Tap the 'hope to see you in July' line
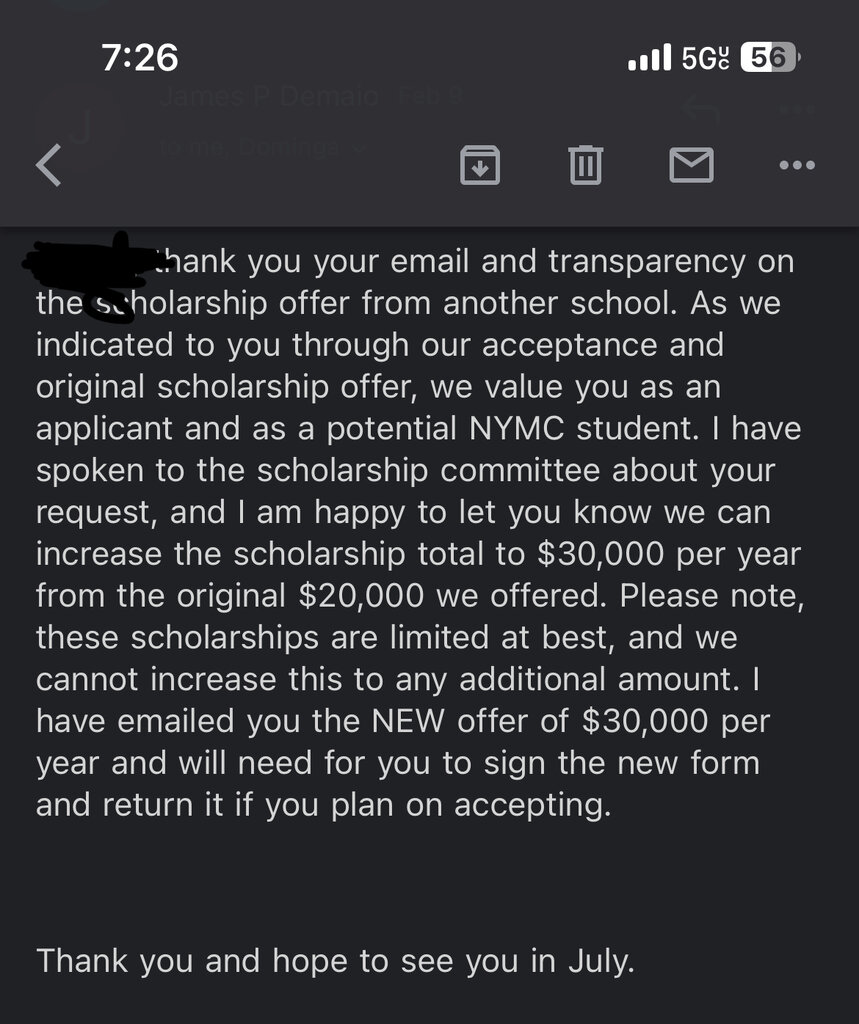 (453, 961)
